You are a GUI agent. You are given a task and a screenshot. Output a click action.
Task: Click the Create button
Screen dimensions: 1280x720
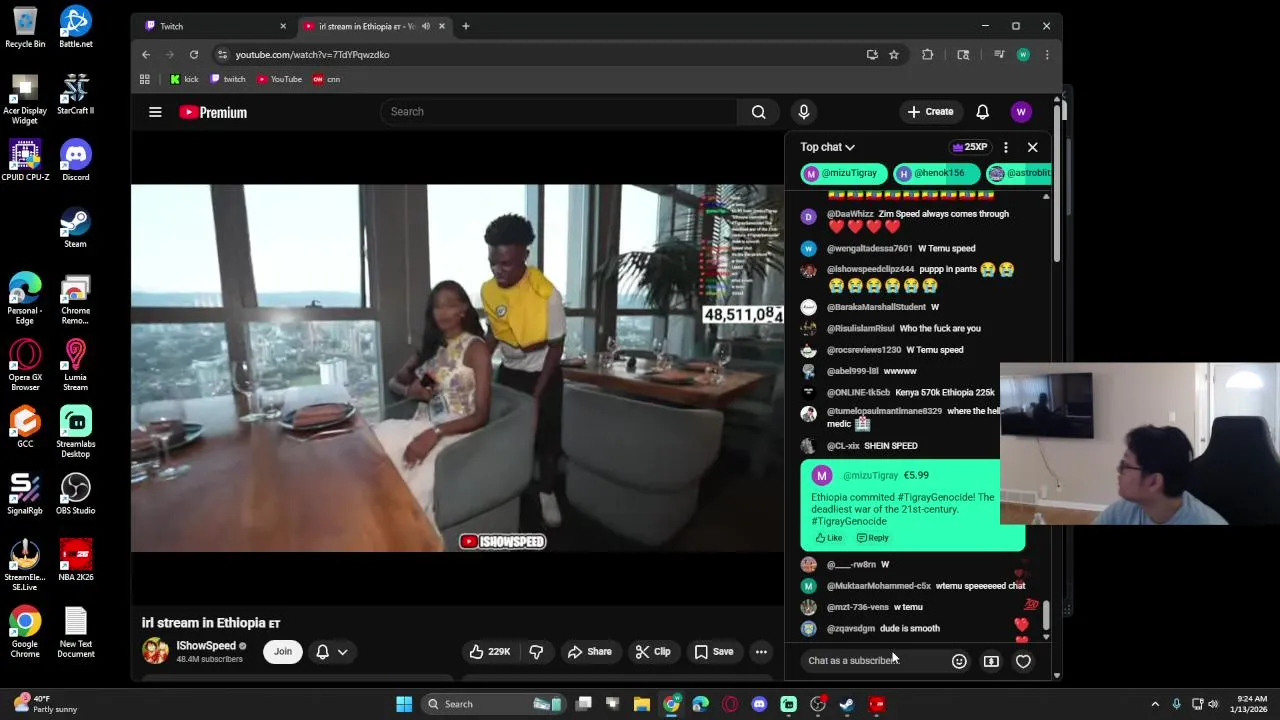(x=930, y=112)
